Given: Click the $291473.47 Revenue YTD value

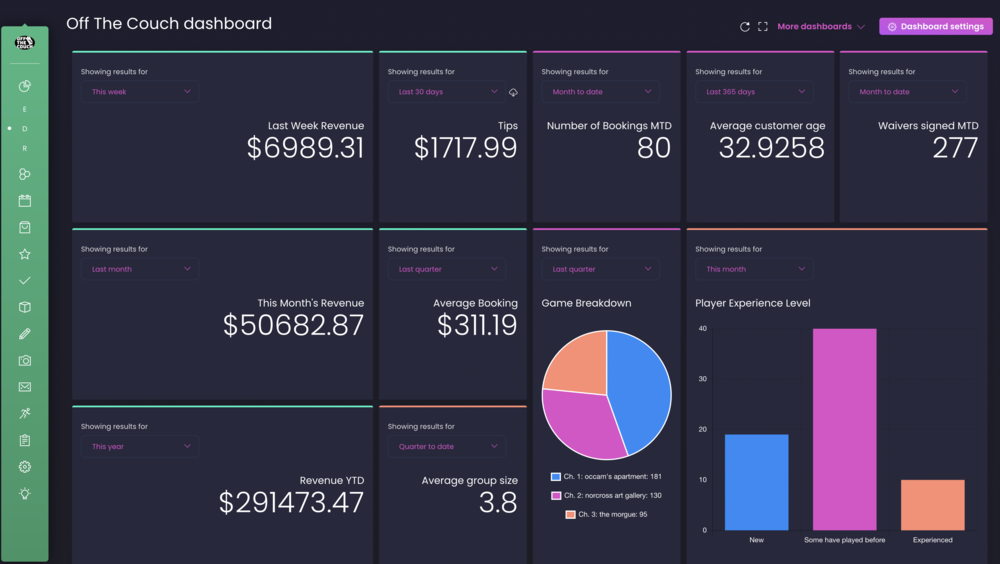Looking at the screenshot, I should pos(291,503).
